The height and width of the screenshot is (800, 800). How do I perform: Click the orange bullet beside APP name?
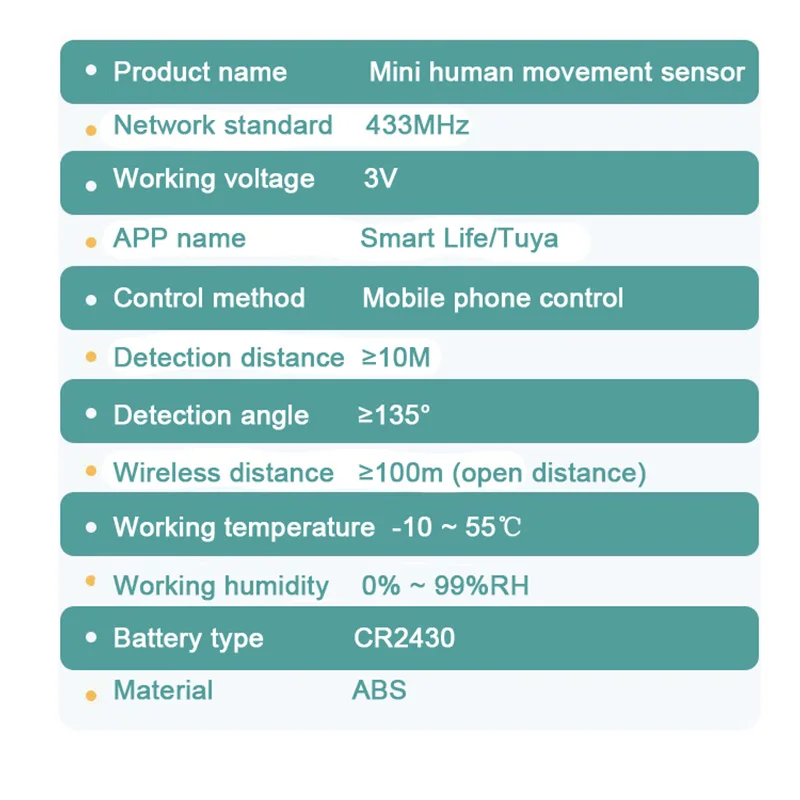click(92, 242)
